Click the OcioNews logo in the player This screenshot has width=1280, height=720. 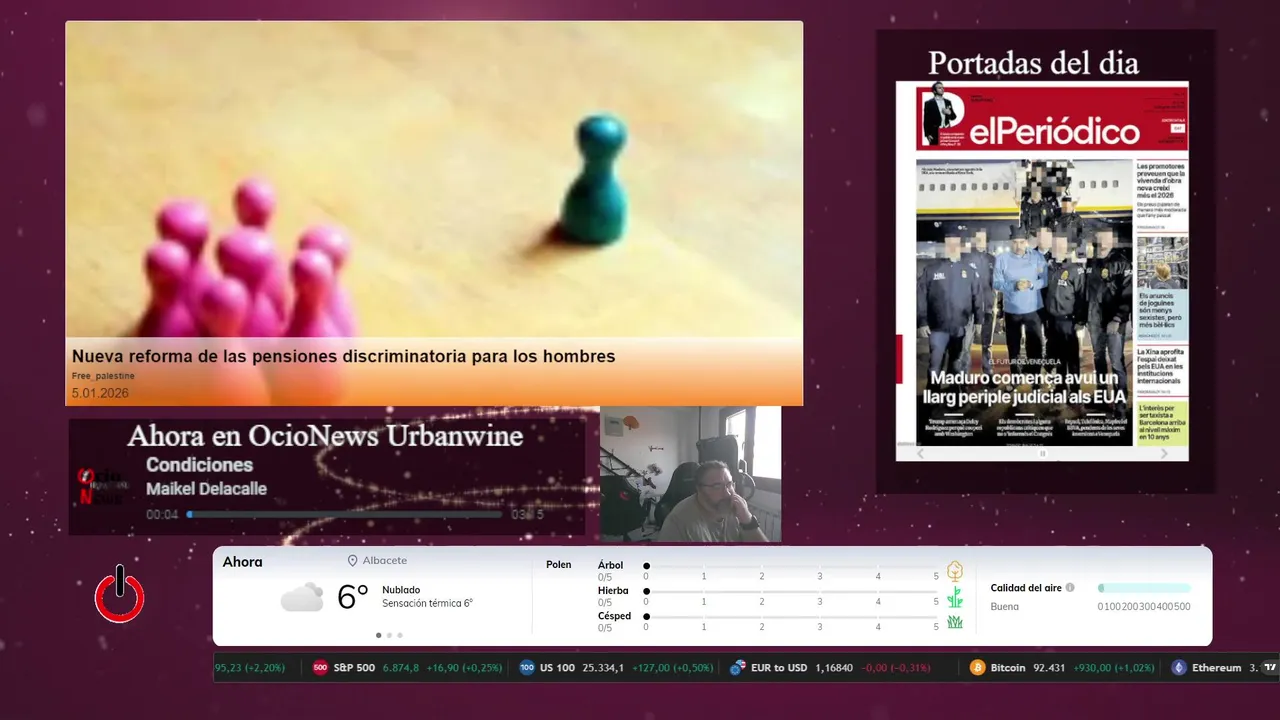tap(101, 487)
